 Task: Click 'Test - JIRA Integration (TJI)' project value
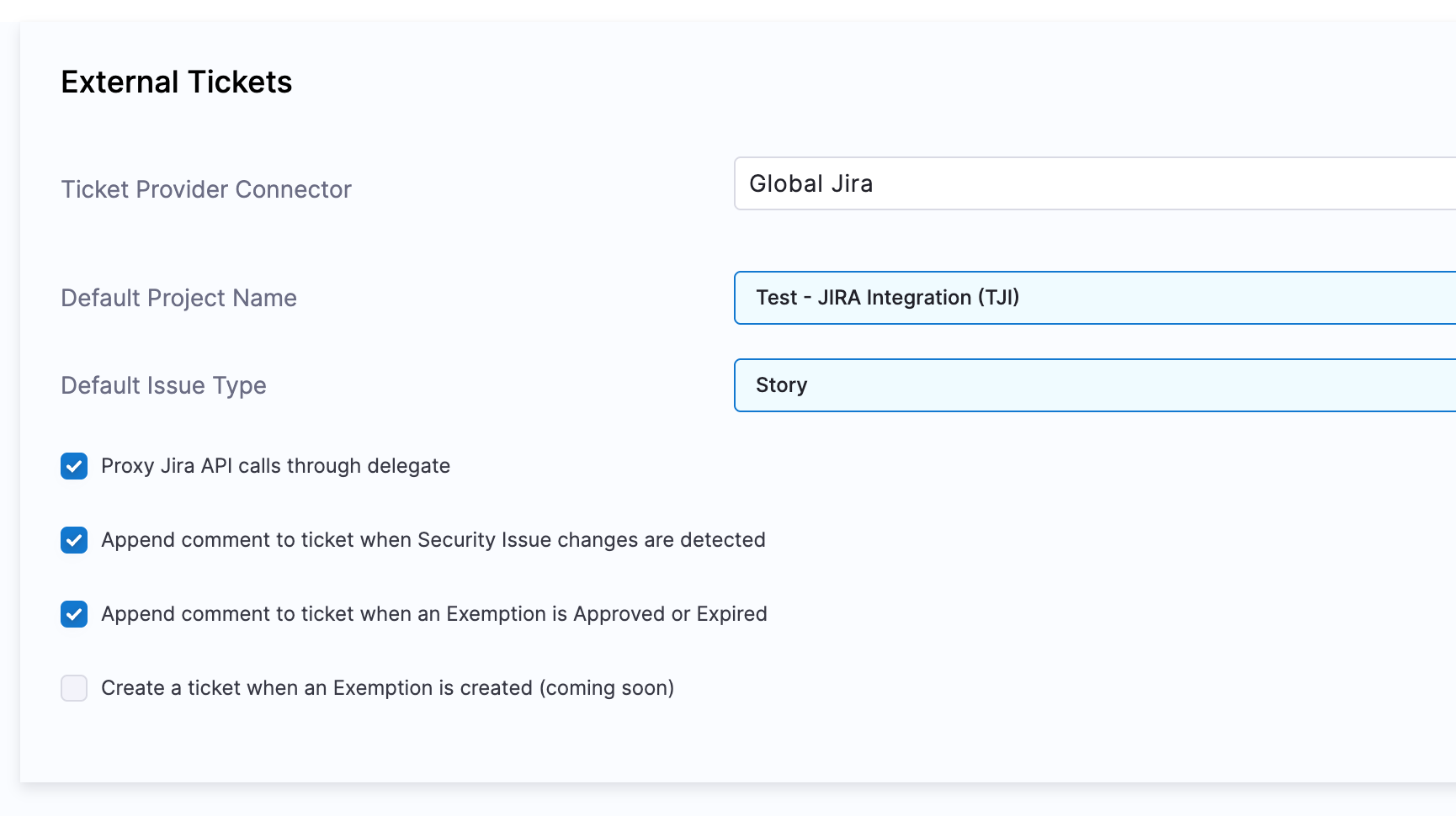click(887, 298)
